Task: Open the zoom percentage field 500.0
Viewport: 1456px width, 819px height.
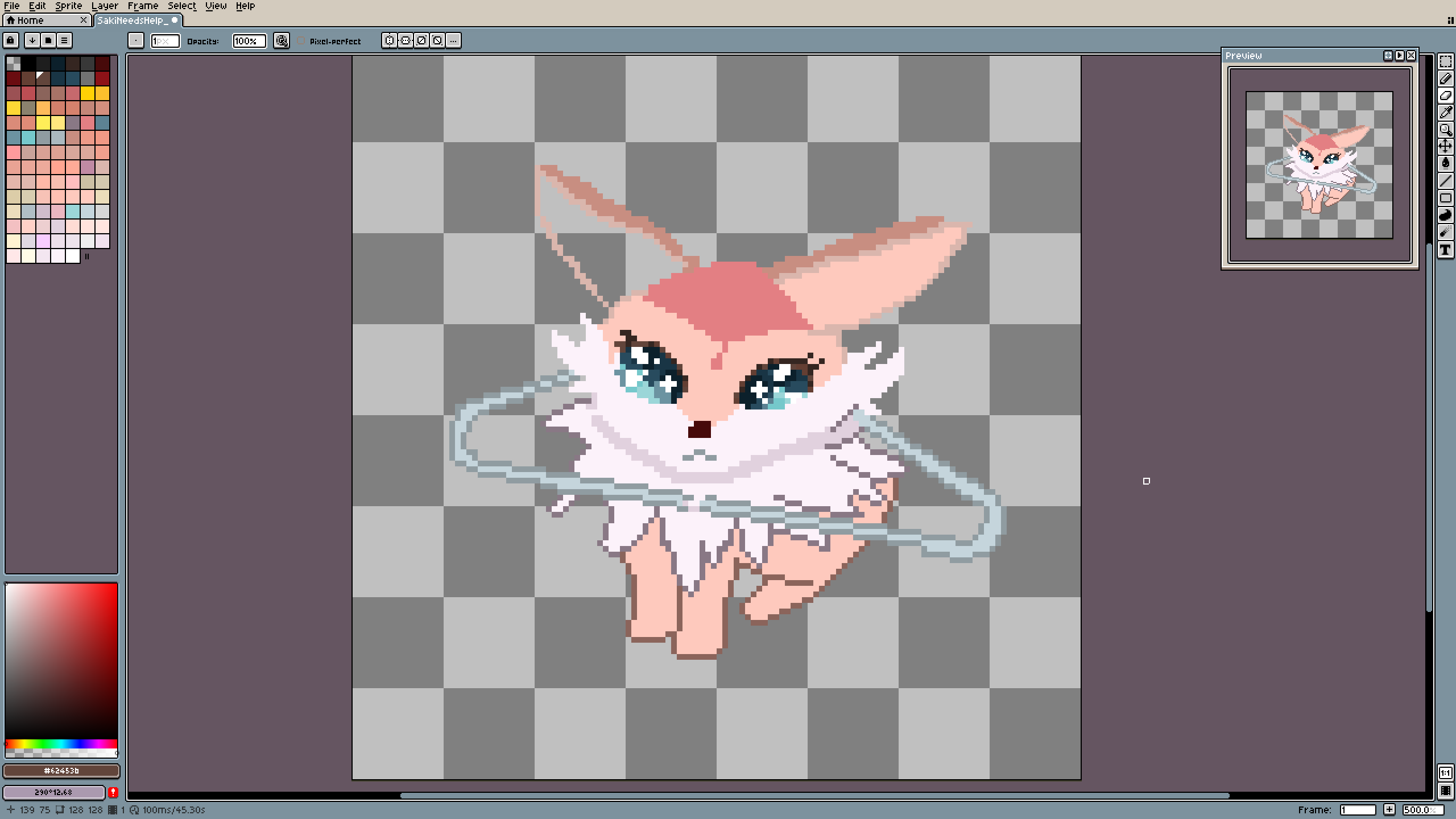Action: 1422,809
